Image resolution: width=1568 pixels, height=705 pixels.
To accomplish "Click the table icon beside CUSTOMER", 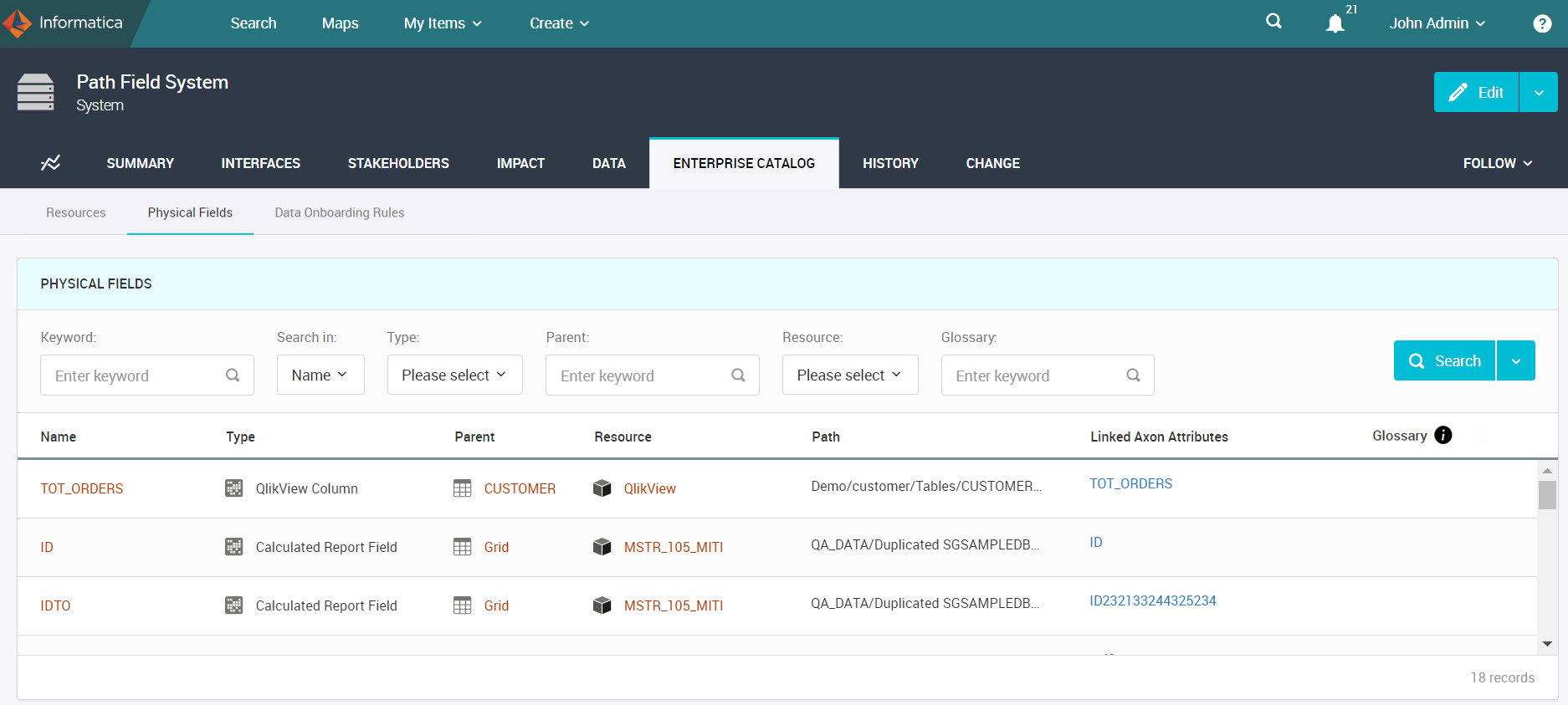I will 463,488.
